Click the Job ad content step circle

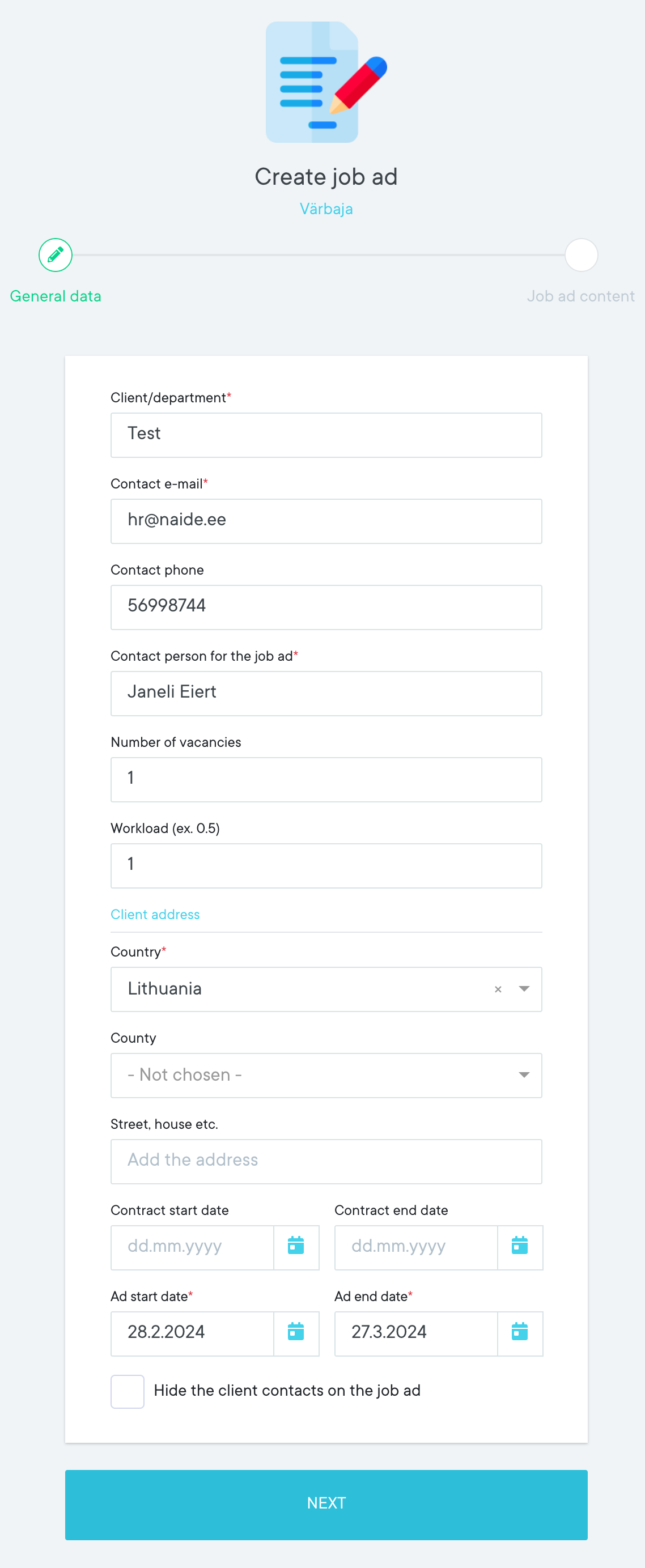[x=581, y=255]
